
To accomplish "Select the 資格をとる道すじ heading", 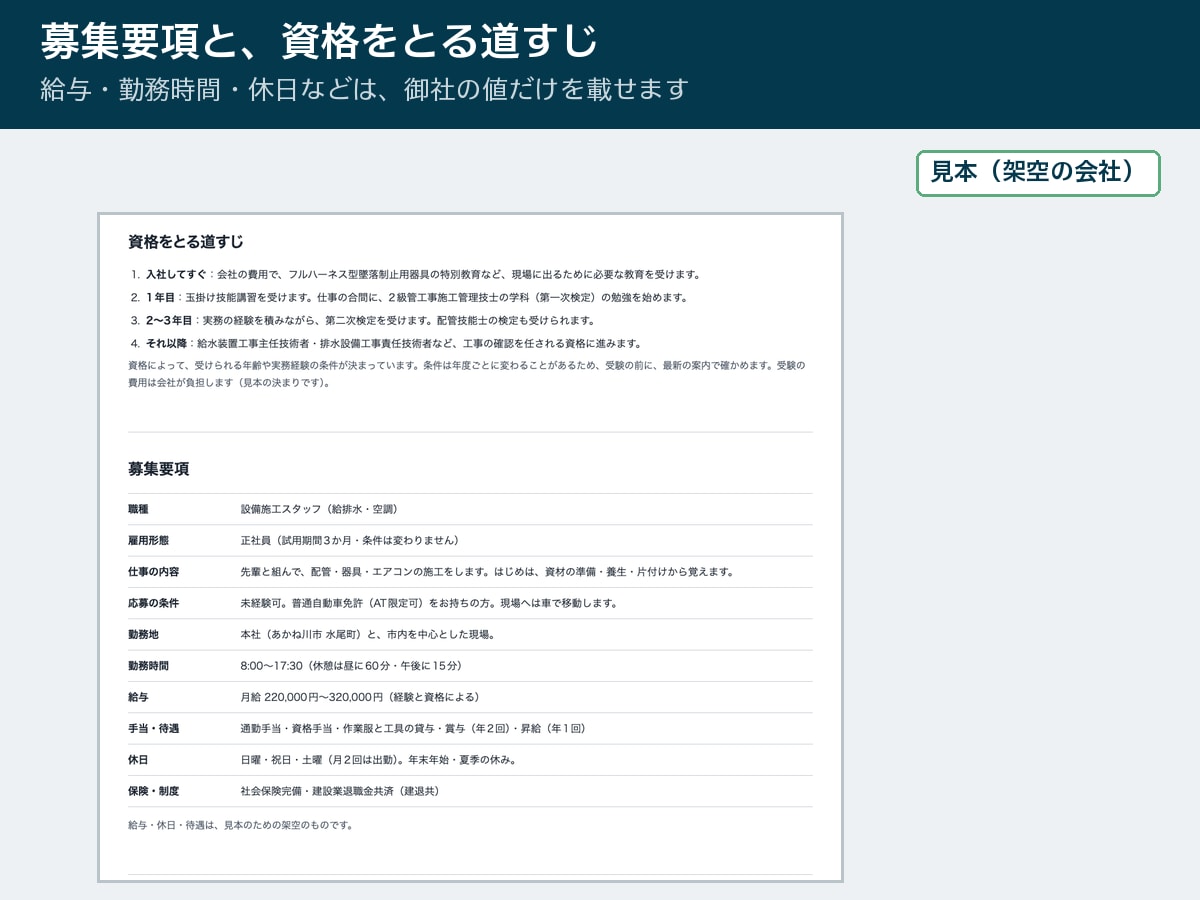I will point(186,242).
